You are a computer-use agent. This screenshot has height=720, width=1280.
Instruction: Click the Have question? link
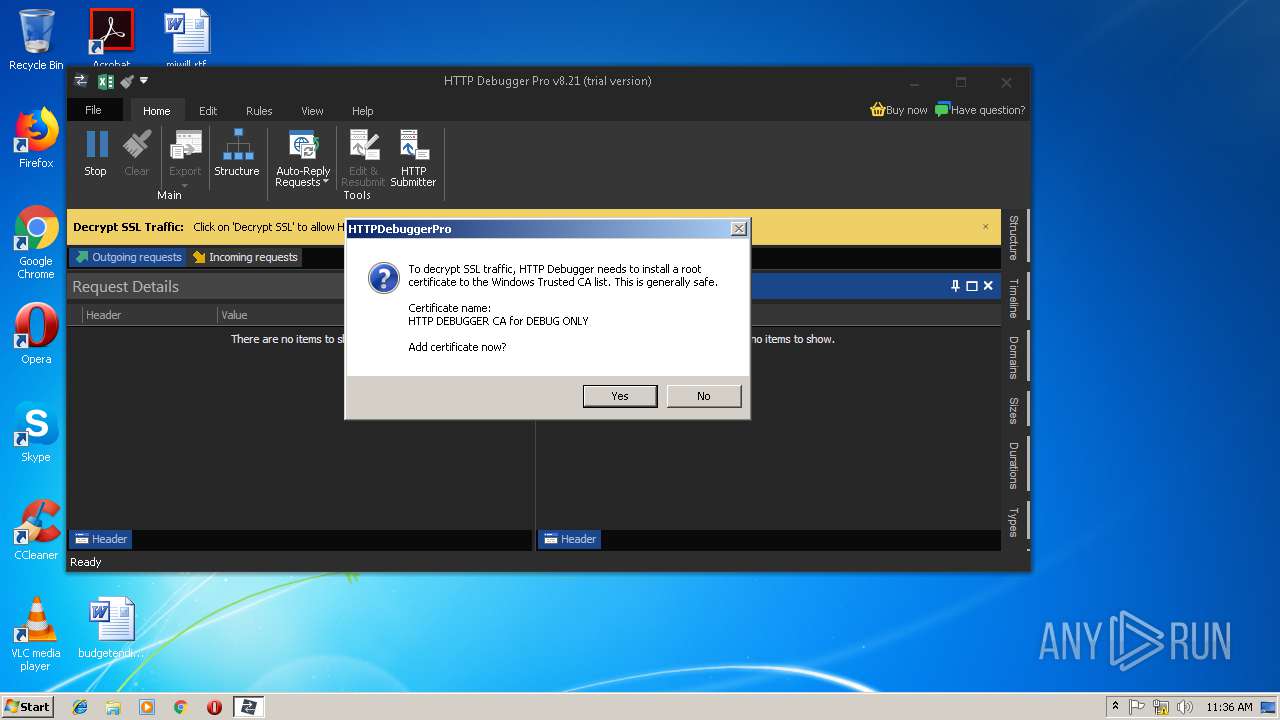[x=980, y=110]
